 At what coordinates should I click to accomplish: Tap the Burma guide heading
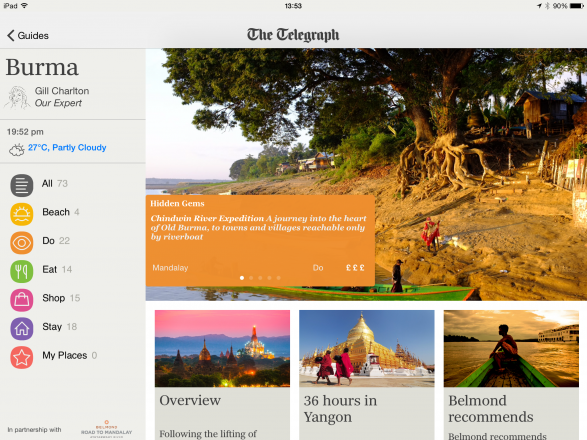point(42,67)
